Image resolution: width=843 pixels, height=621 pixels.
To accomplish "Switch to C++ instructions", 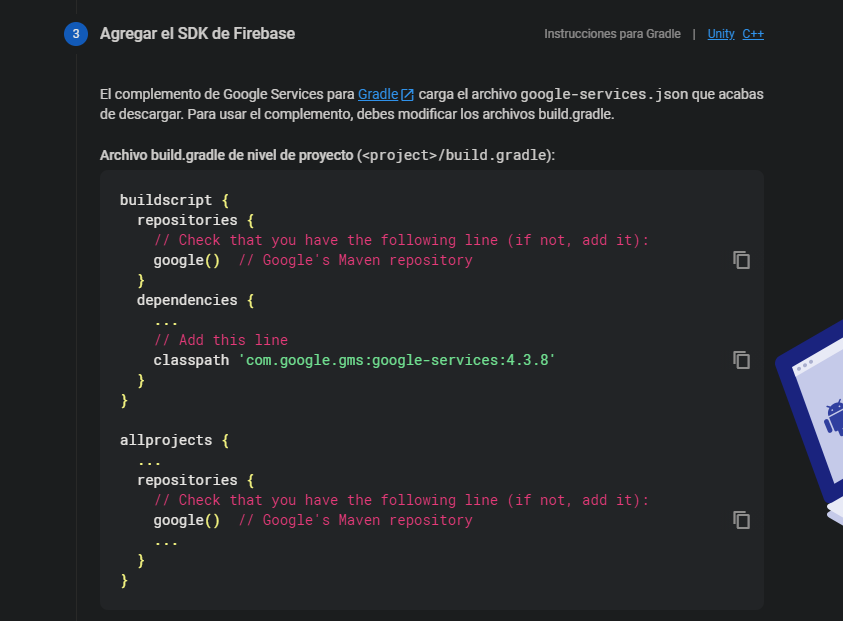I will 753,34.
